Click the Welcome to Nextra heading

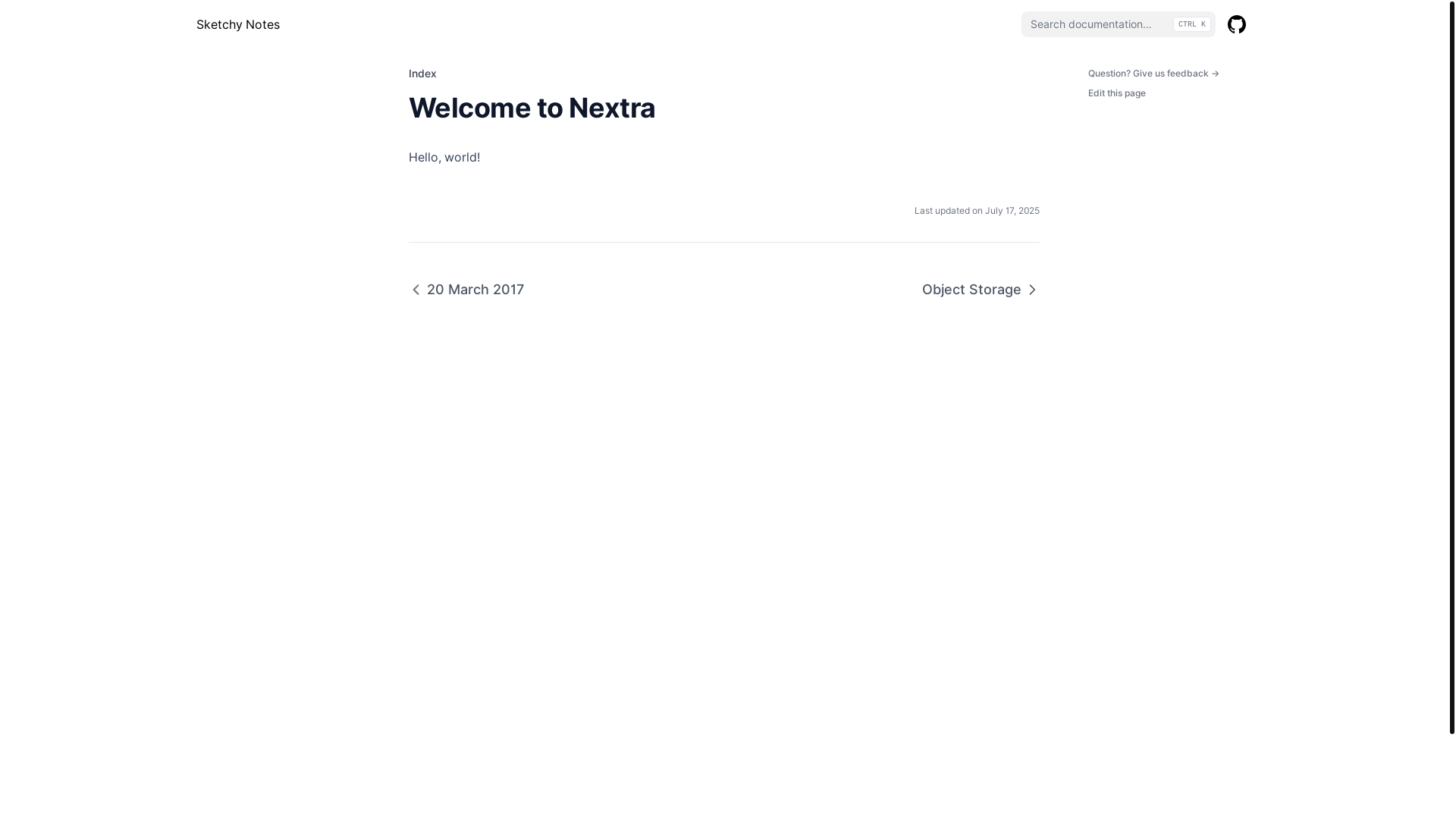pos(532,108)
